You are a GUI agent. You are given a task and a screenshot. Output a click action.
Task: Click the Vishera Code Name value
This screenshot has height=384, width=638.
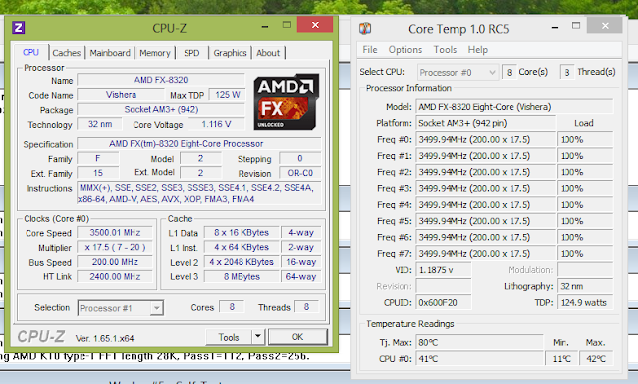point(121,95)
